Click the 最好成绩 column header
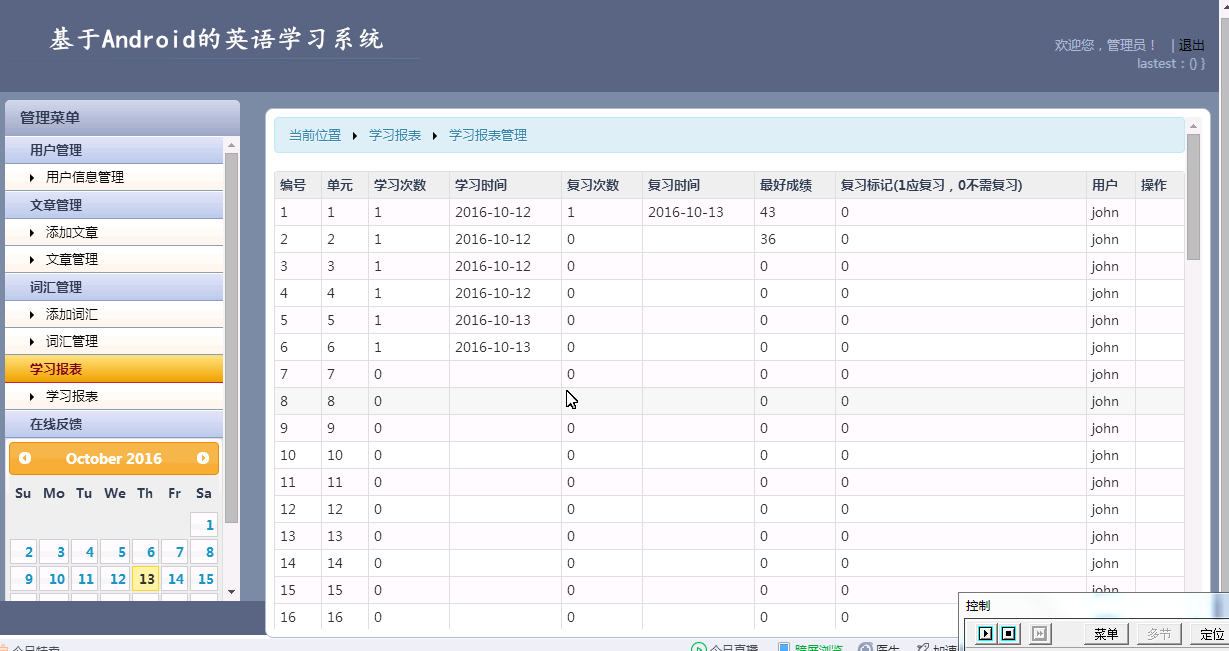Image resolution: width=1229 pixels, height=651 pixels. 795,185
